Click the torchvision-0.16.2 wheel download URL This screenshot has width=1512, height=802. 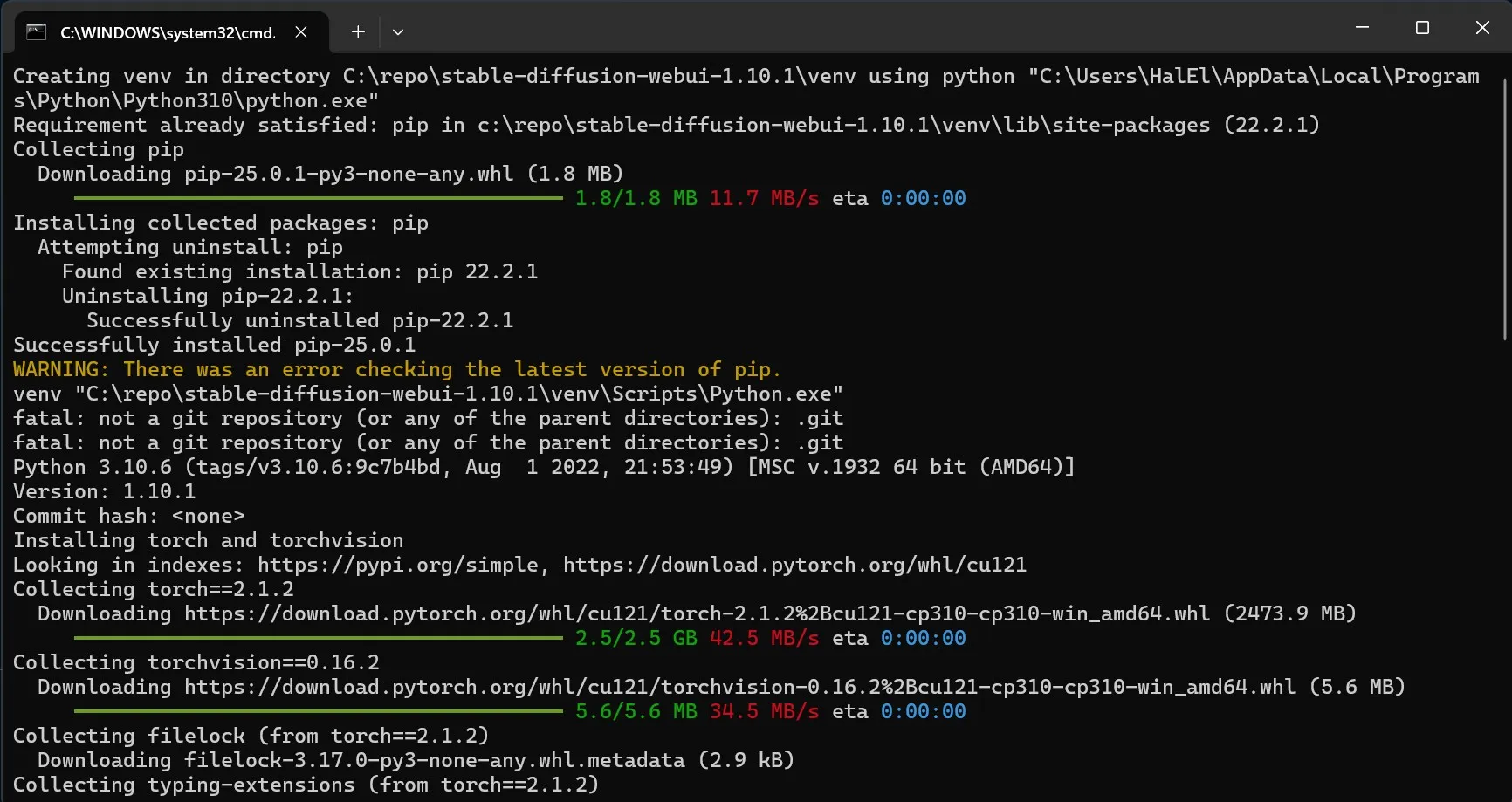pyautogui.click(x=739, y=687)
